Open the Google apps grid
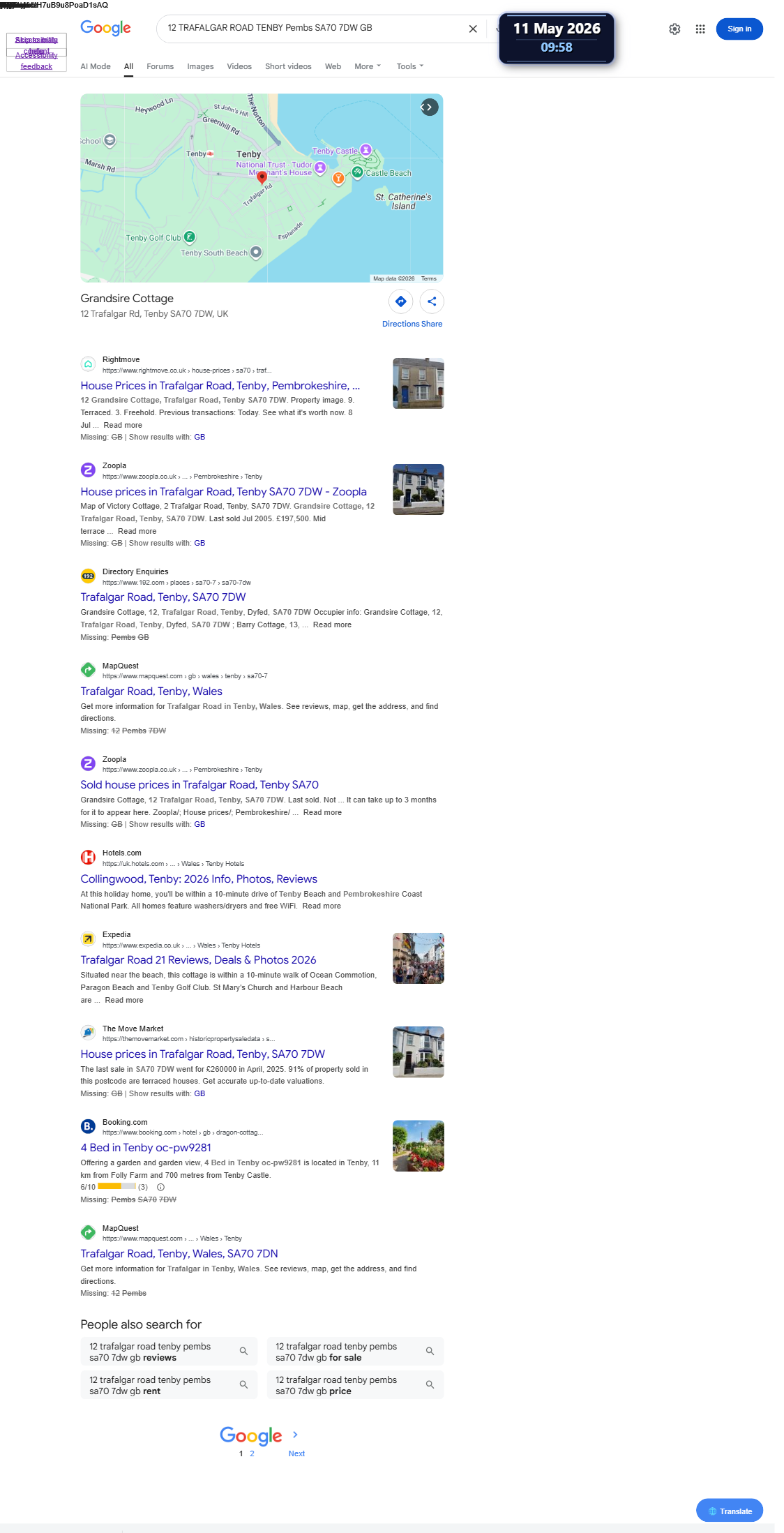 pos(700,29)
